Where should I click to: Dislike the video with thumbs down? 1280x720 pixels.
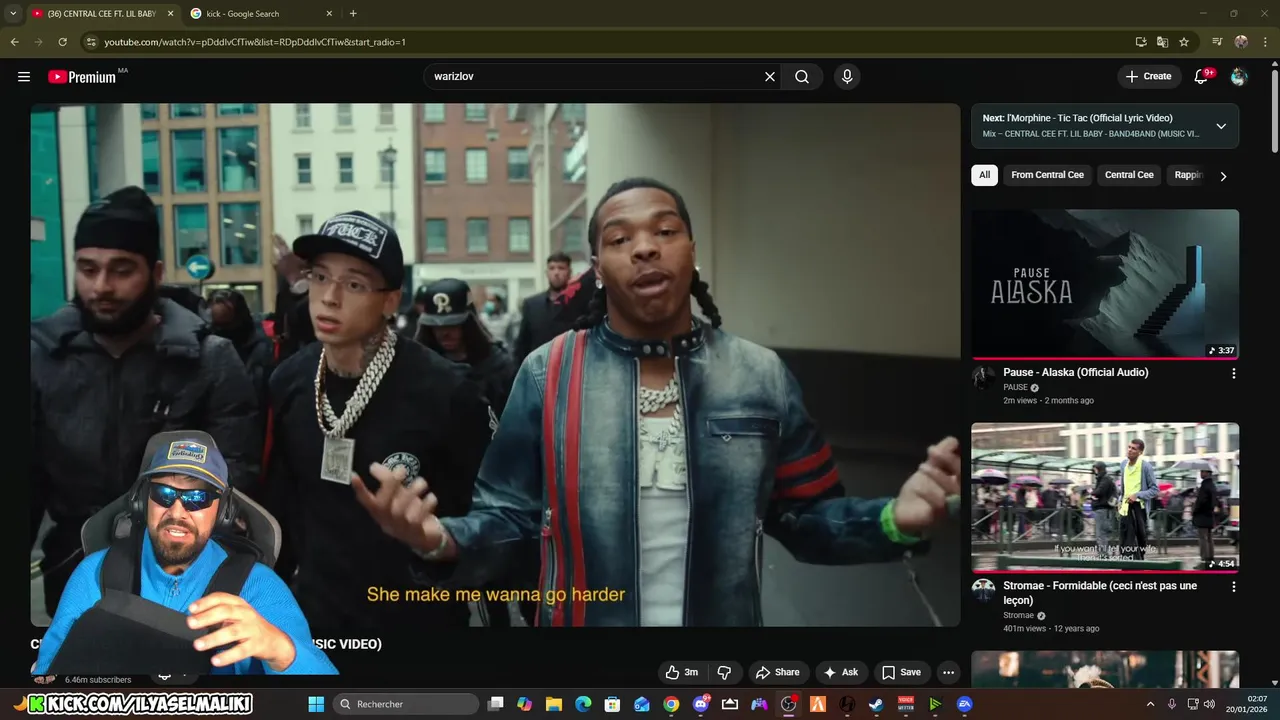(725, 672)
